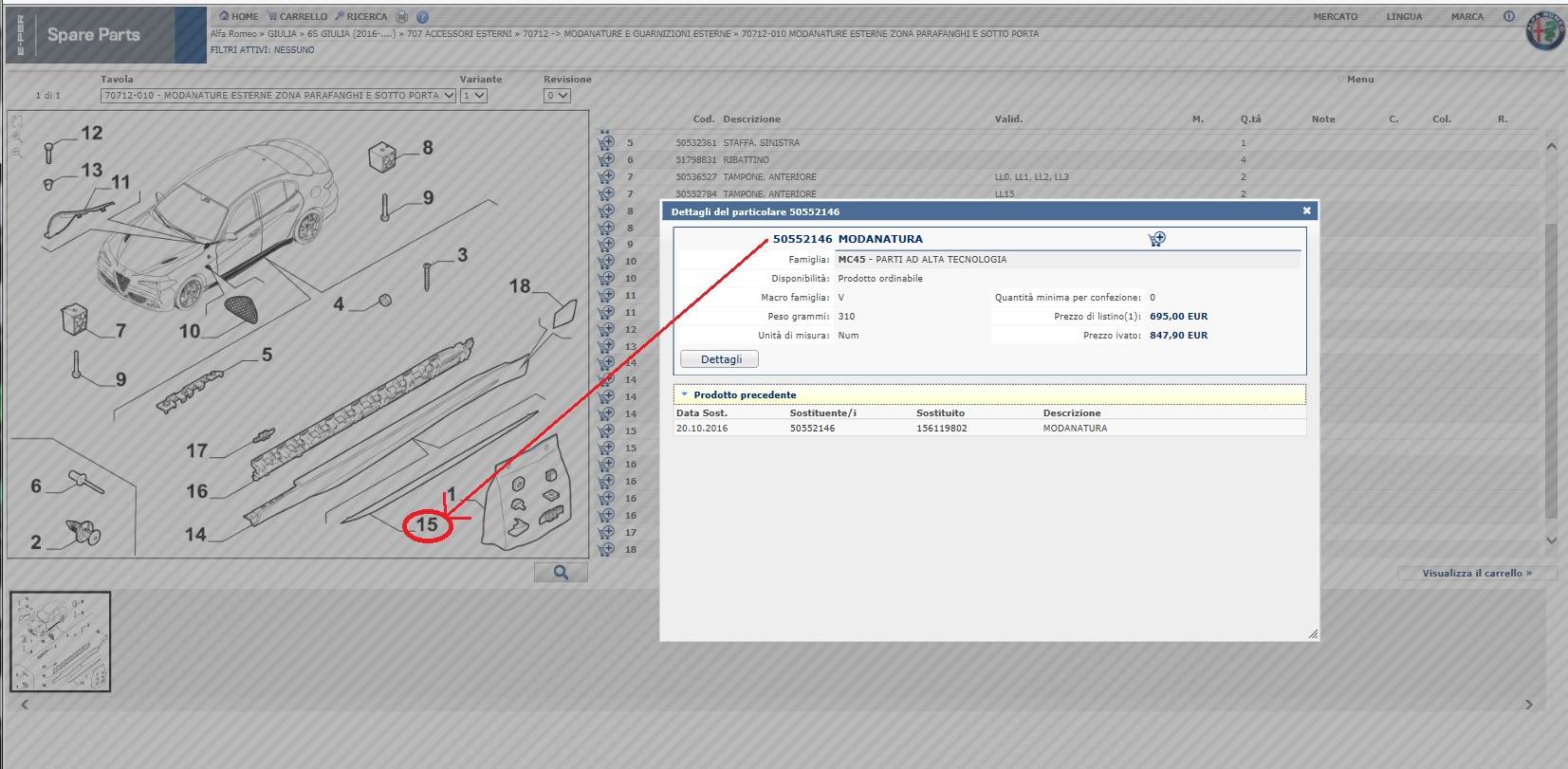Open the CARRELLO menu item
Image resolution: width=1568 pixels, height=769 pixels.
tap(297, 16)
